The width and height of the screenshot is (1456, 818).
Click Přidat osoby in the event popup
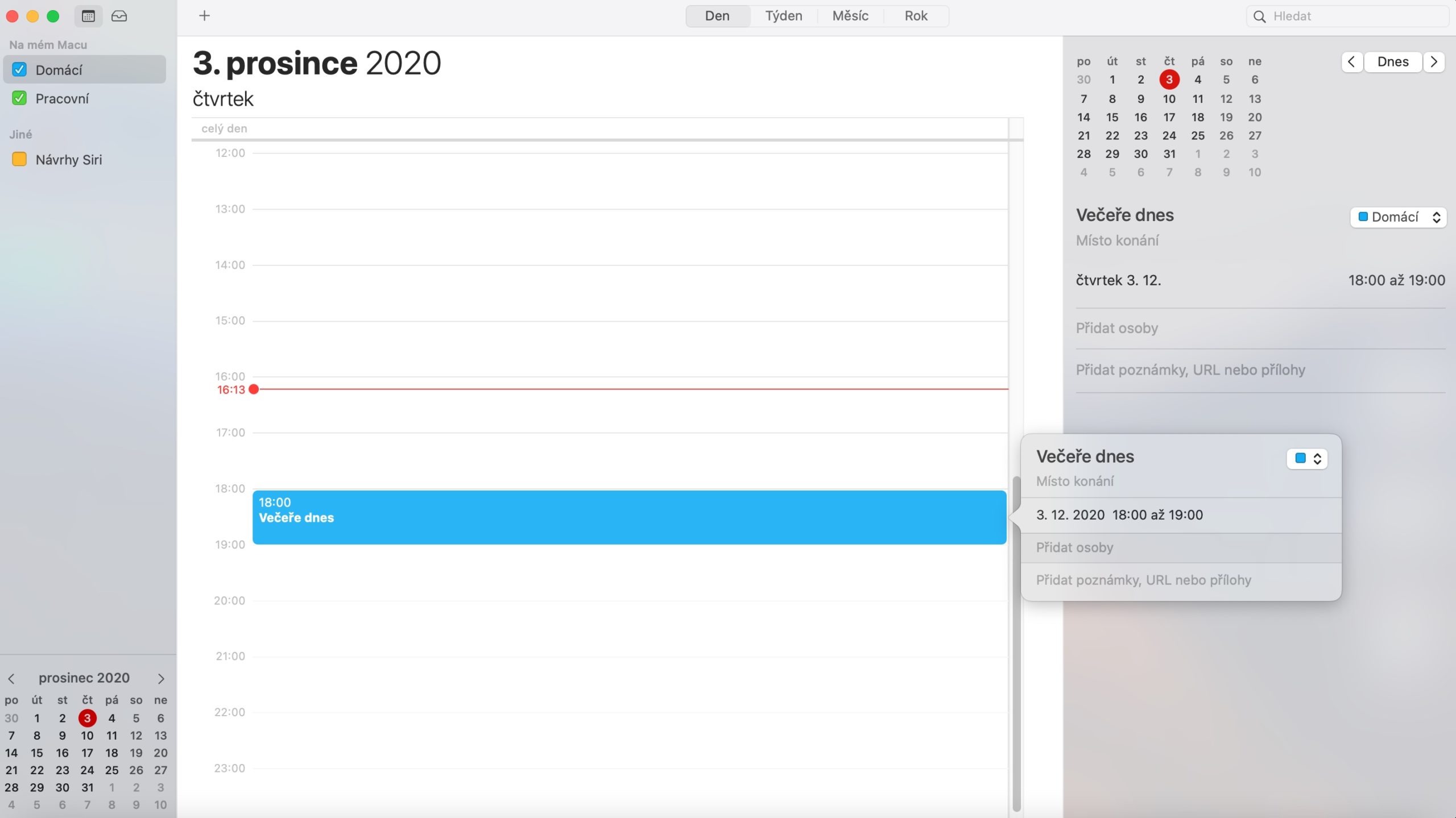pos(1074,547)
